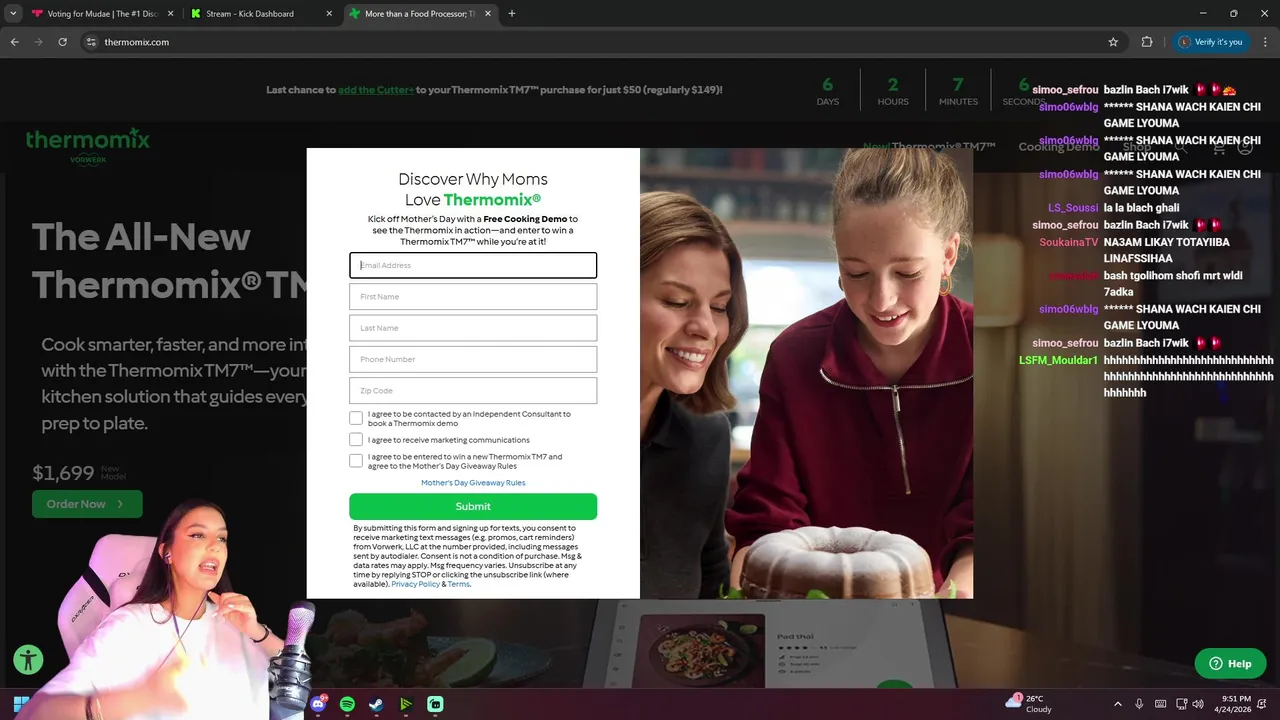Open the accessibility options icon
The width and height of the screenshot is (1280, 720).
point(28,660)
